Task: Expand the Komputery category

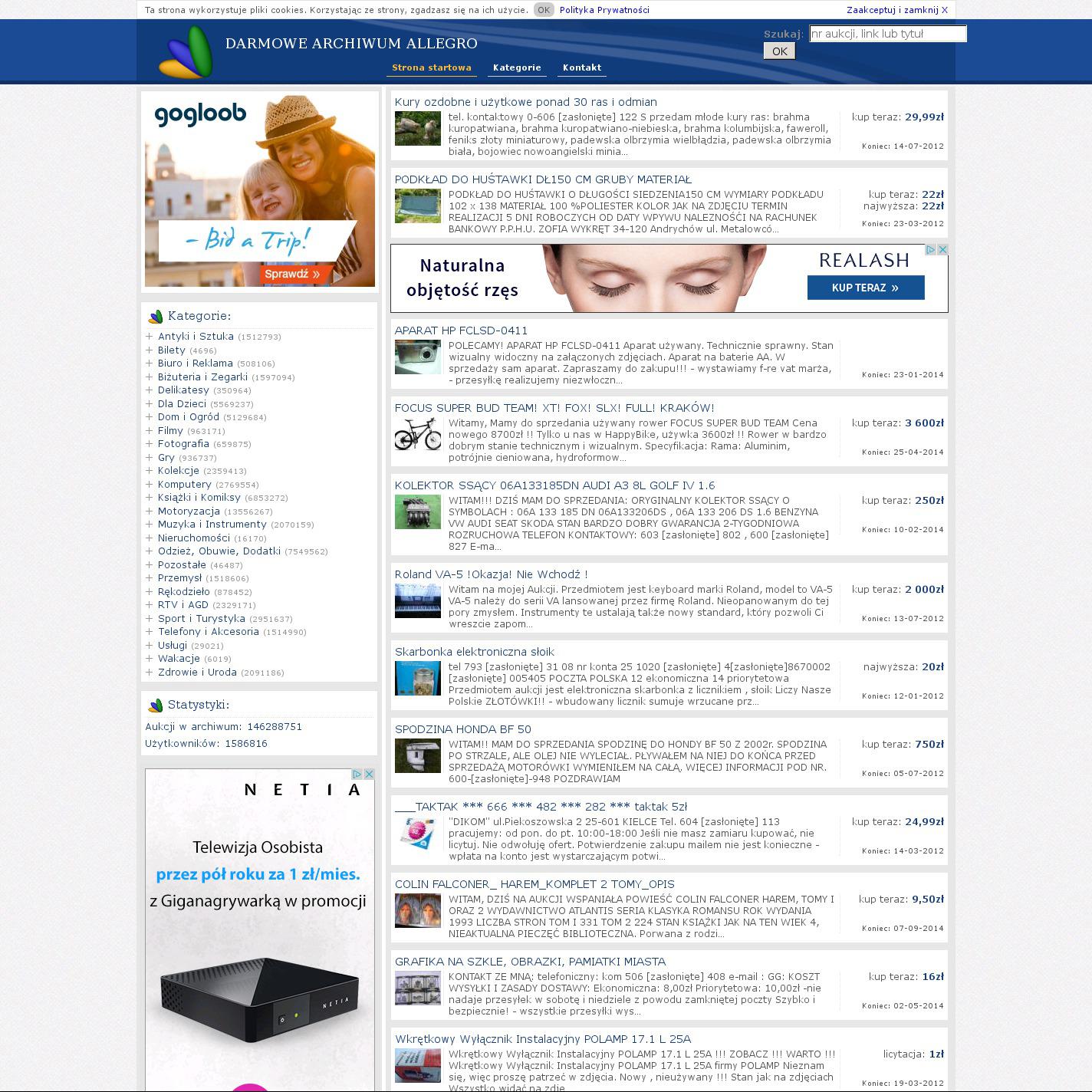Action: (x=150, y=485)
